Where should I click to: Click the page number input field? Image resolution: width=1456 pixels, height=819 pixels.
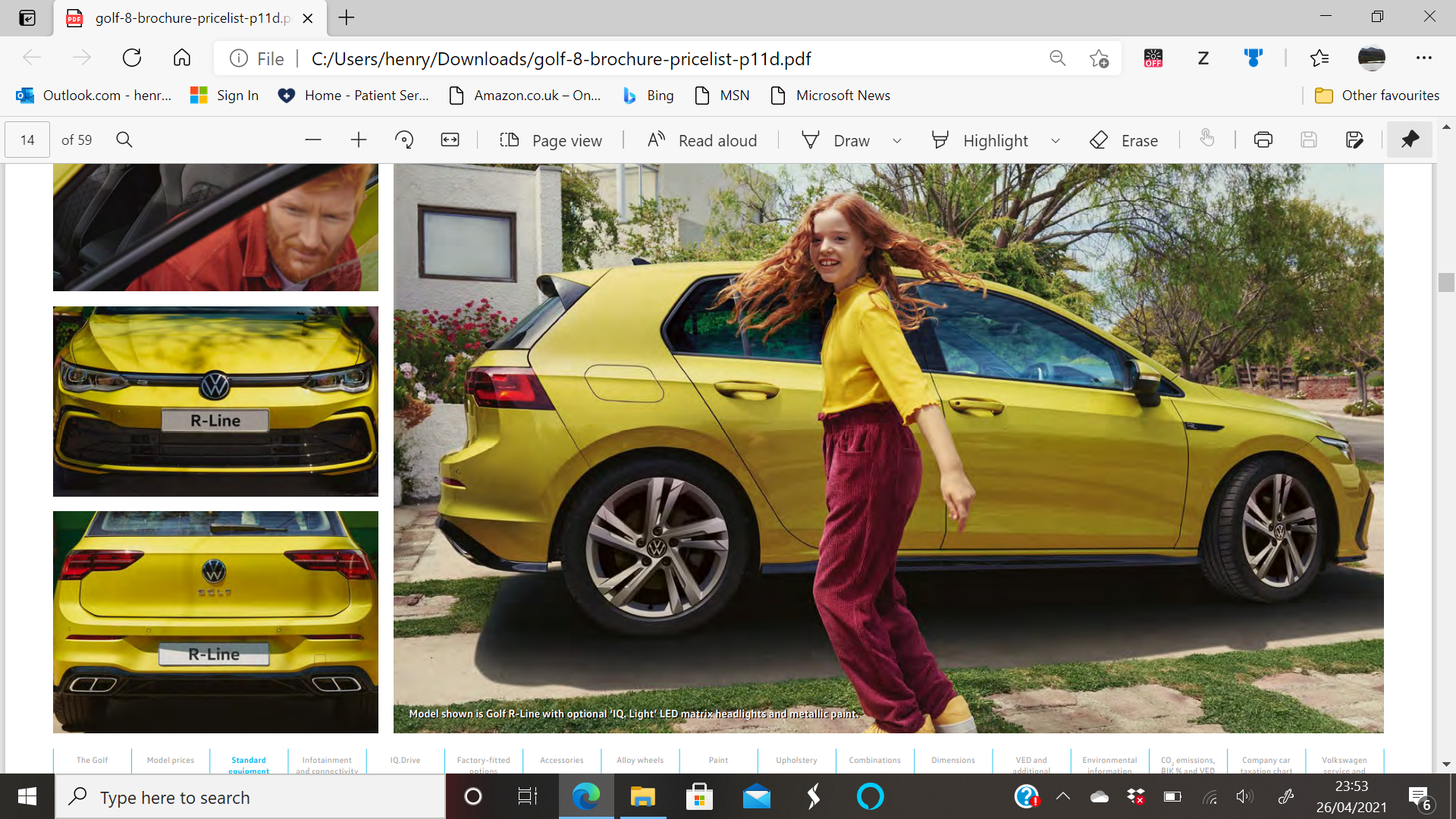[x=27, y=140]
